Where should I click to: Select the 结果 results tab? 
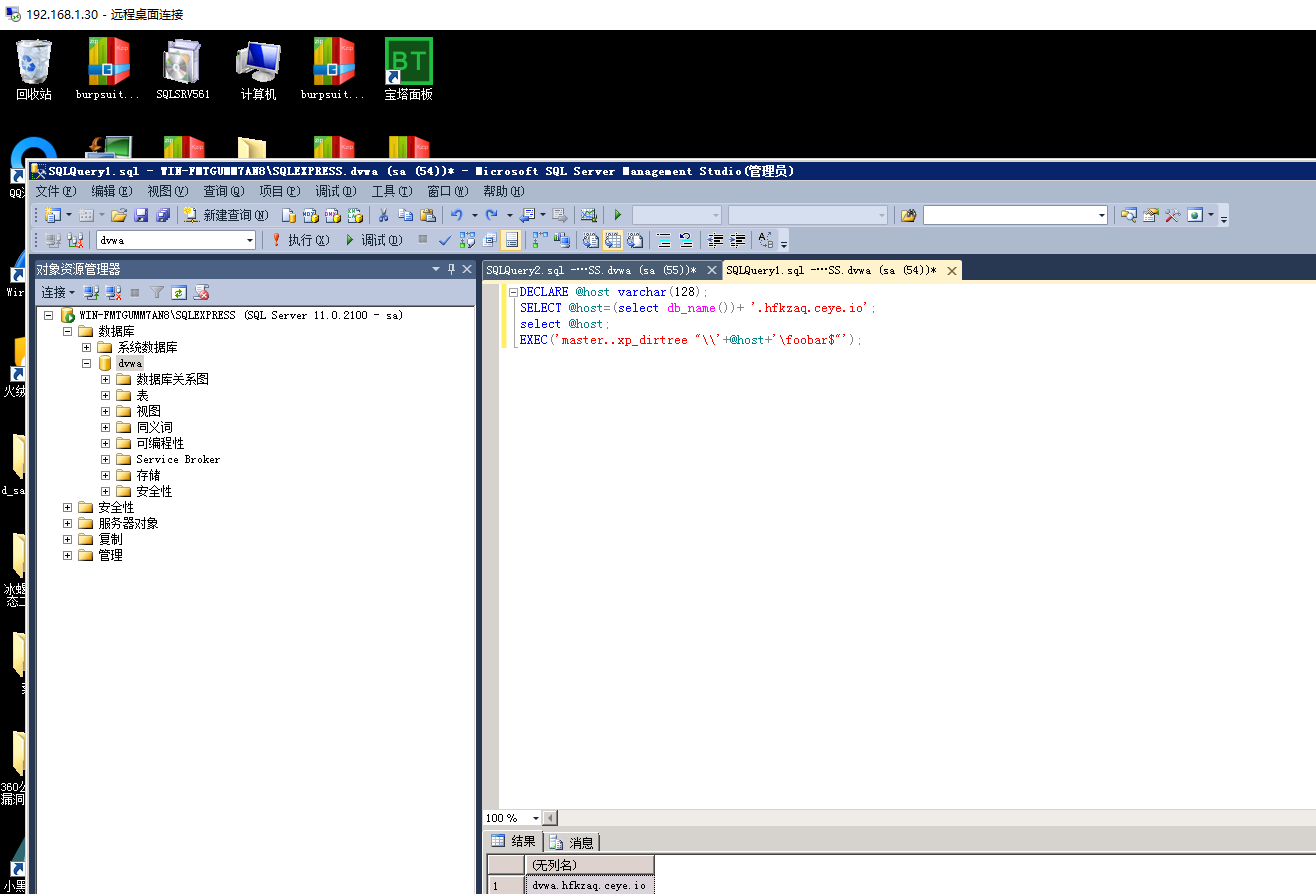tap(514, 842)
